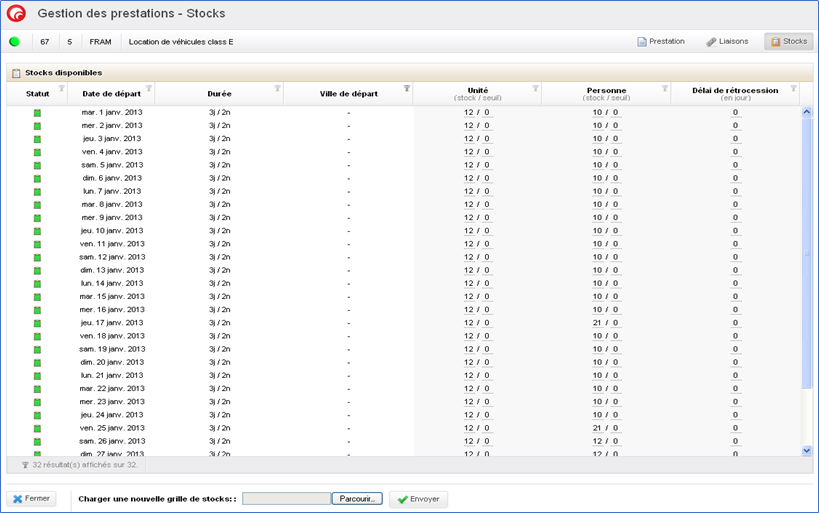
Task: Click filter icon in Date de départ column
Action: [149, 89]
